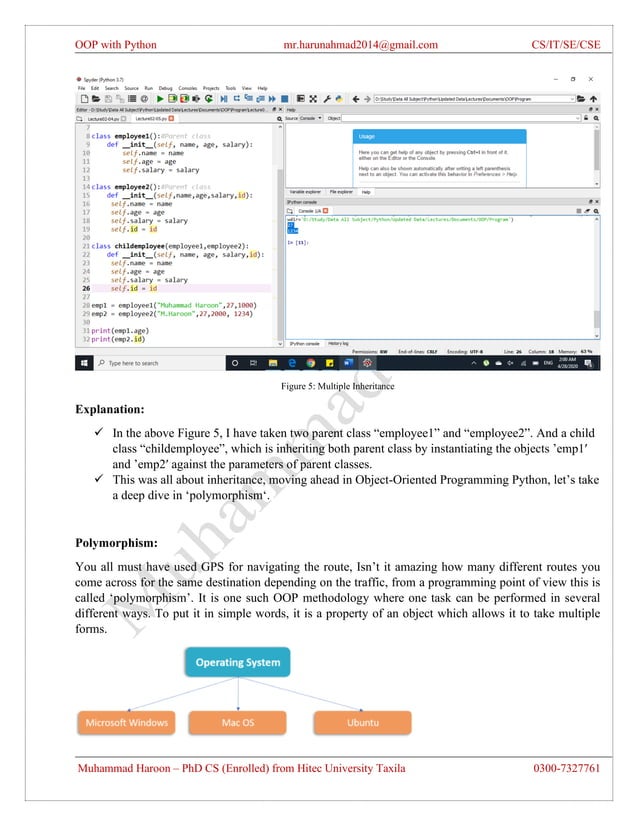Click the blue Stop debugging square
The height and width of the screenshot is (826, 638).
pos(284,99)
